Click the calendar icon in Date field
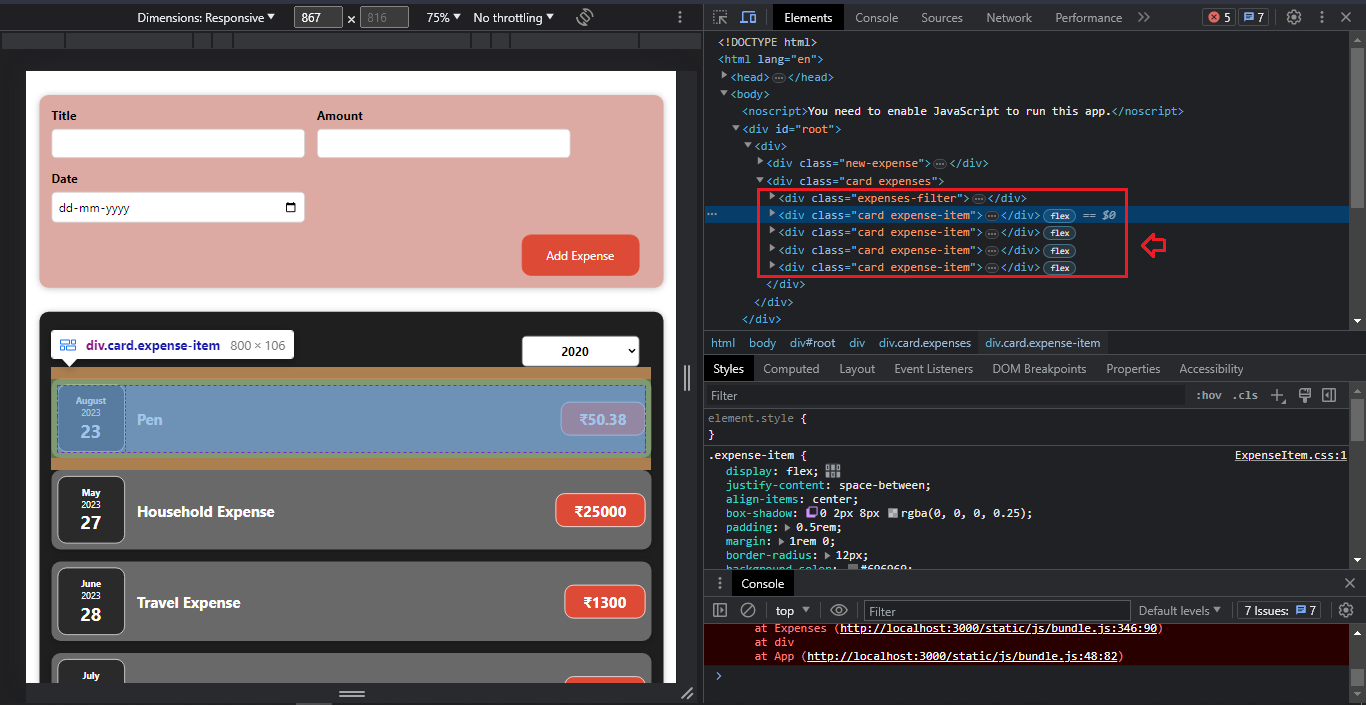 pos(291,208)
